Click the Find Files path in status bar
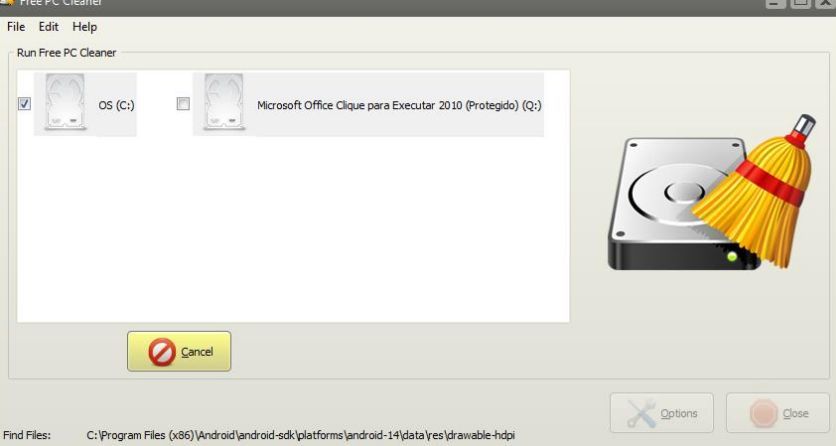Screen dimensions: 836x446 [x=301, y=435]
